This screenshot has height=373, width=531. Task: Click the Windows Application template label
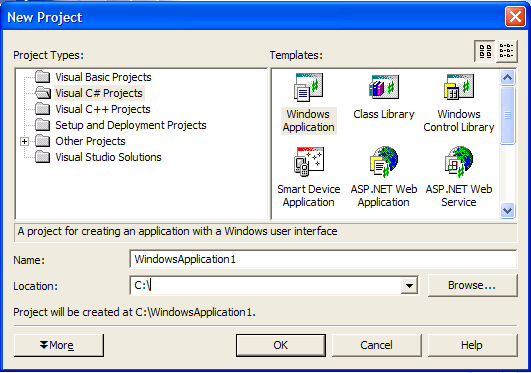click(309, 121)
